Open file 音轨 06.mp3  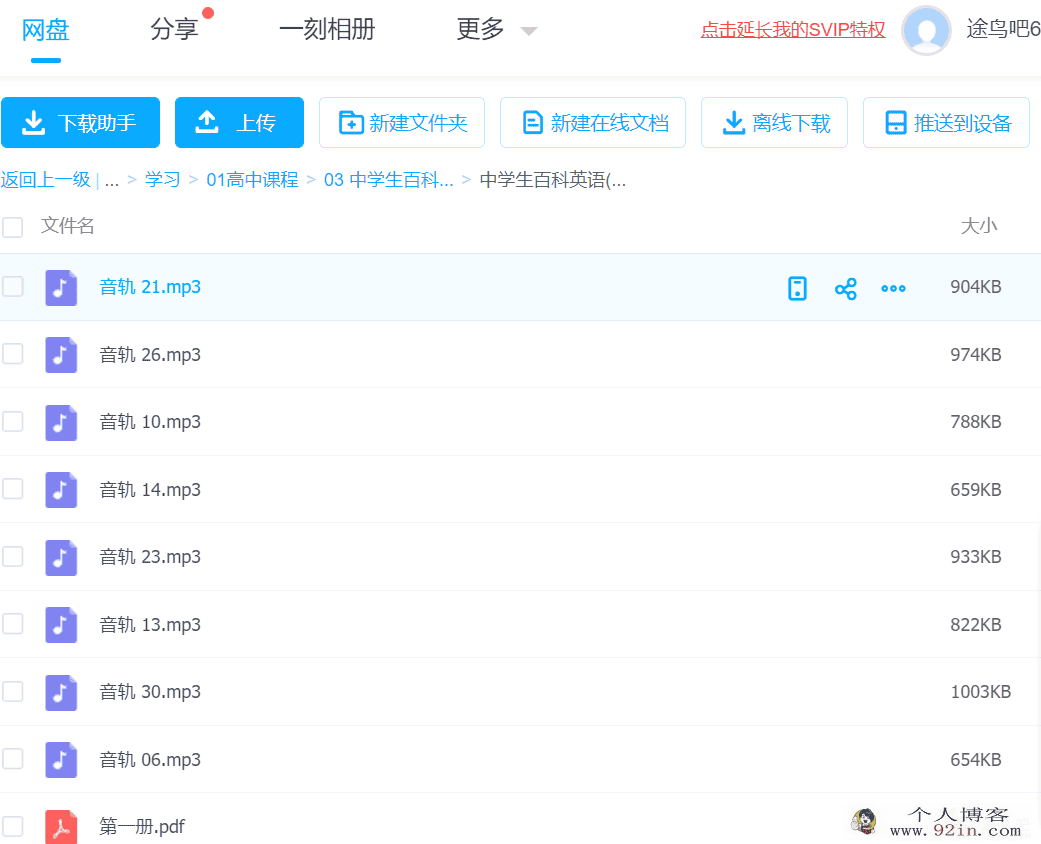(150, 760)
